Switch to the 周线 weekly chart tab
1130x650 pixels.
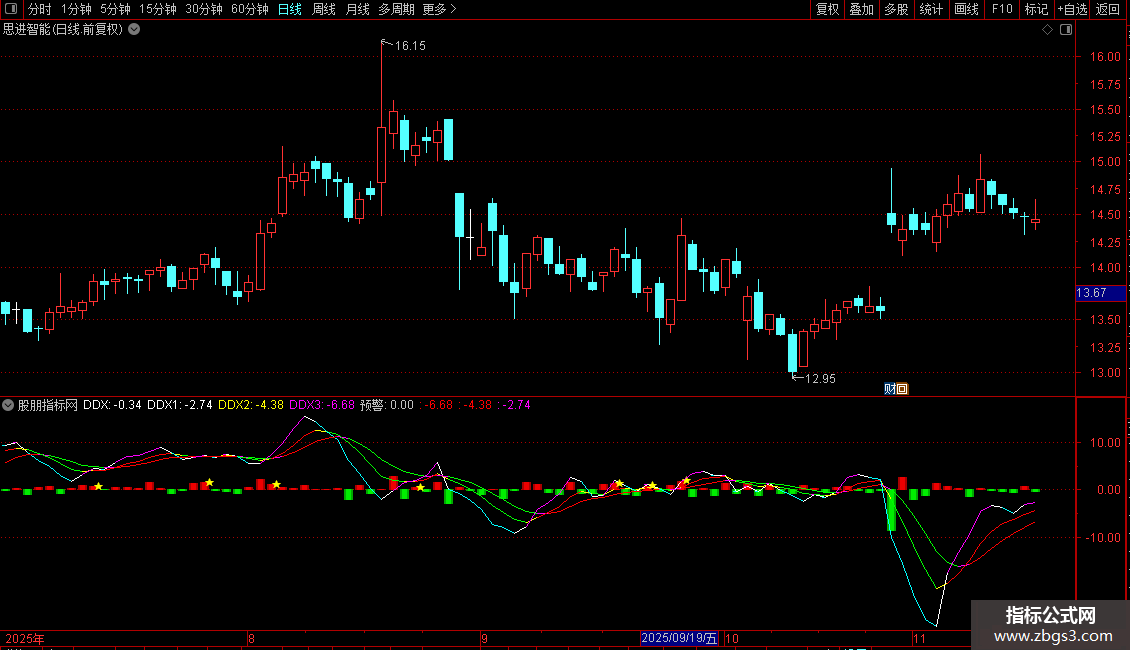coord(324,9)
